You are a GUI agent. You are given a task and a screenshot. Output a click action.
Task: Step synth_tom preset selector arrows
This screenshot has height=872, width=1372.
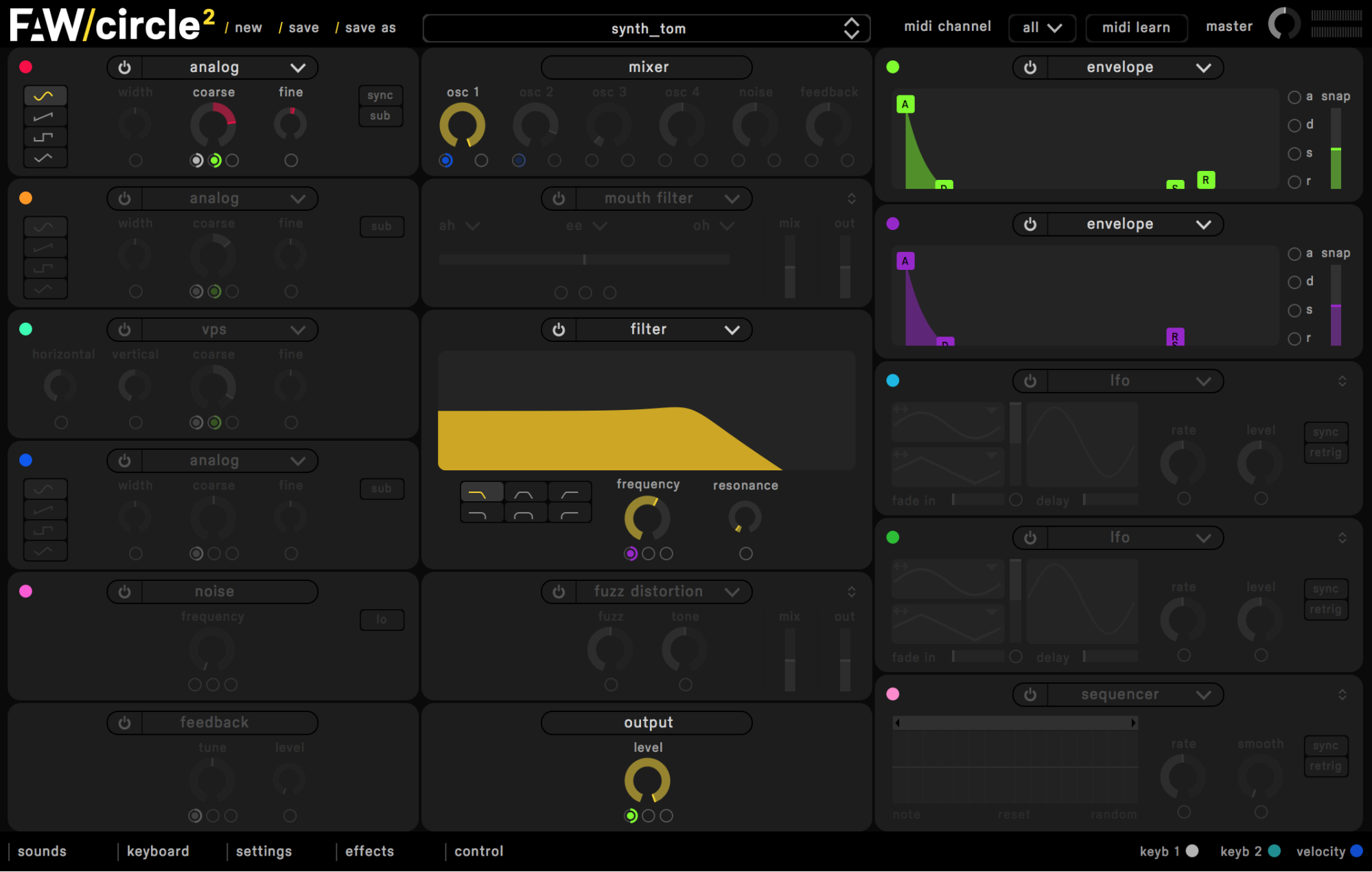(851, 28)
